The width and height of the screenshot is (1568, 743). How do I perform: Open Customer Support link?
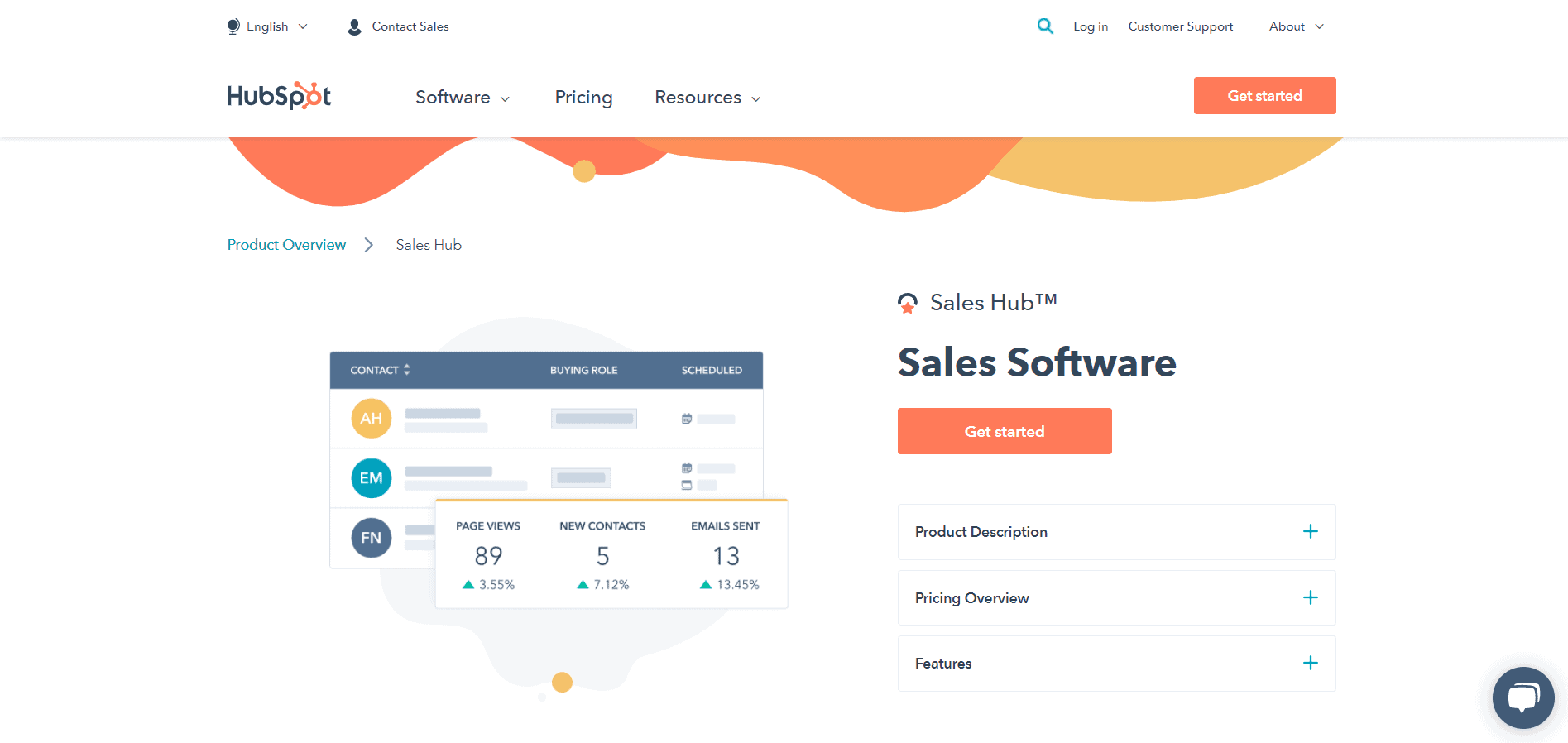pyautogui.click(x=1181, y=26)
